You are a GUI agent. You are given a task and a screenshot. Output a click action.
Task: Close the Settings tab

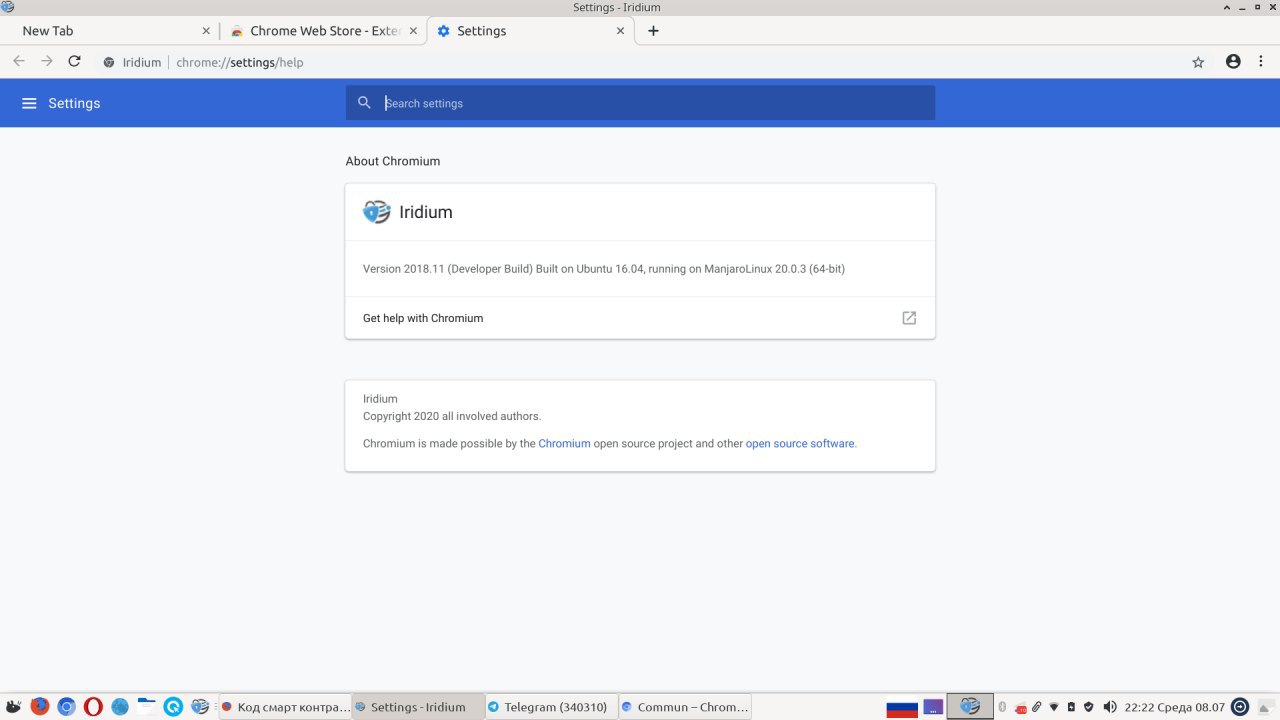[x=621, y=31]
